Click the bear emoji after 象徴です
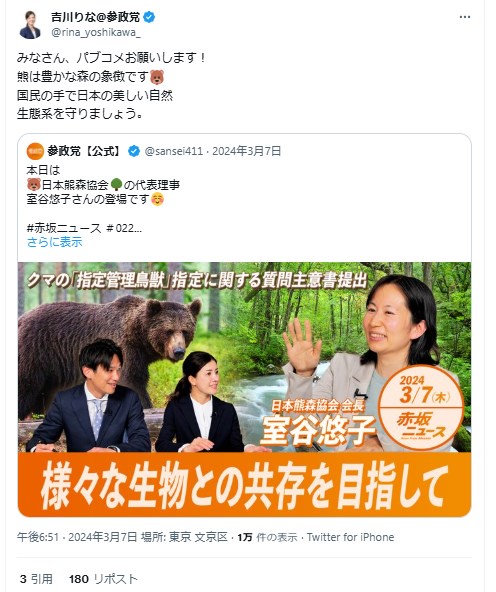 (157, 77)
